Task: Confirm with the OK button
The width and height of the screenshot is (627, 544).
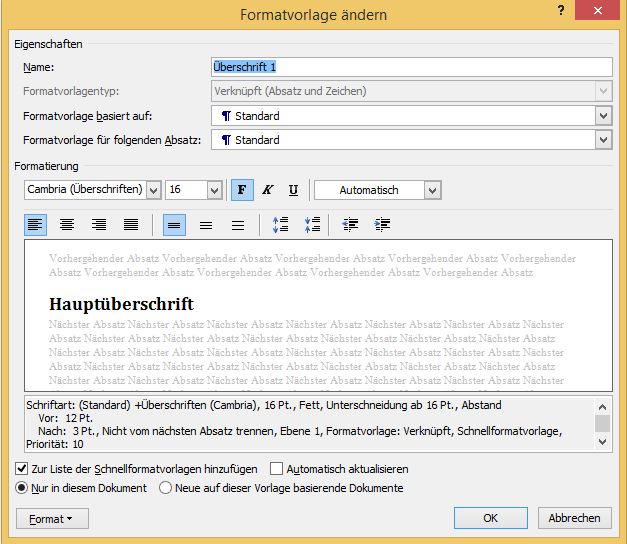Action: click(491, 518)
